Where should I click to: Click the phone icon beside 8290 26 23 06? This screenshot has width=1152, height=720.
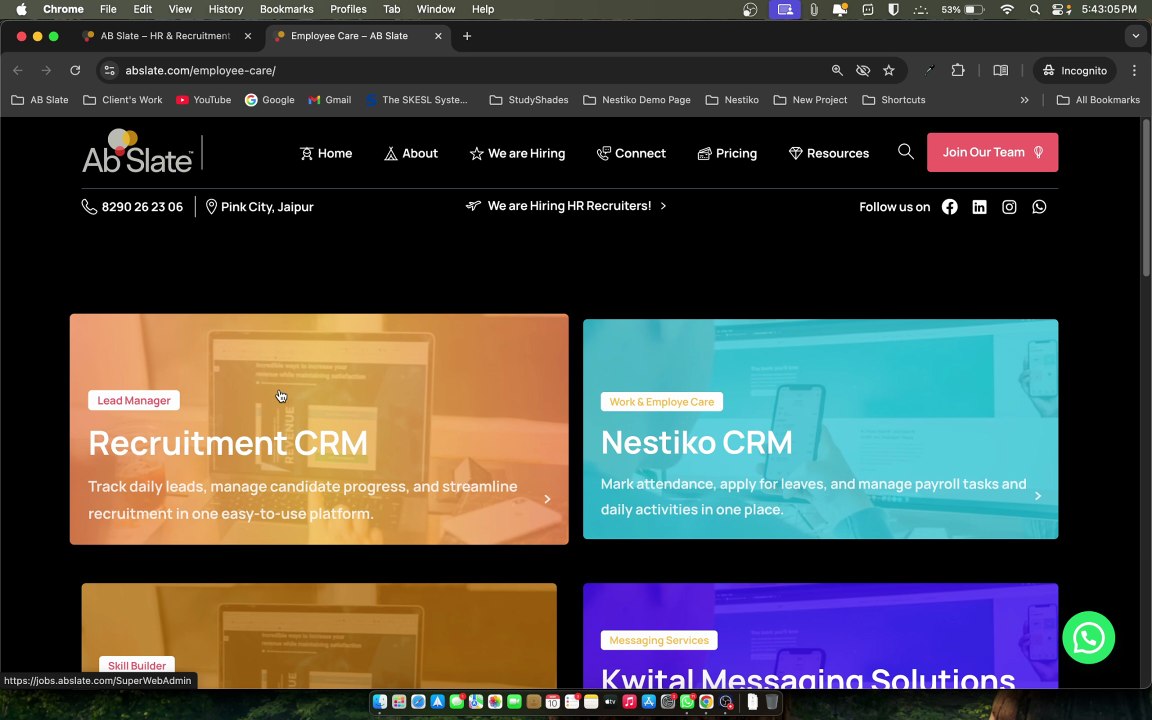tap(89, 207)
